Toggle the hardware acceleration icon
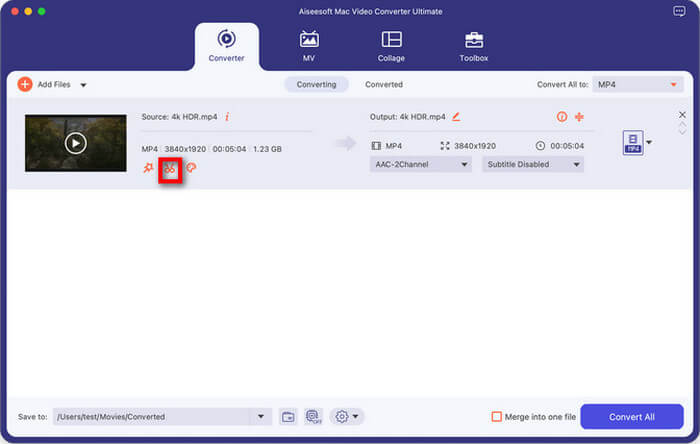This screenshot has height=444, width=700. (x=313, y=417)
